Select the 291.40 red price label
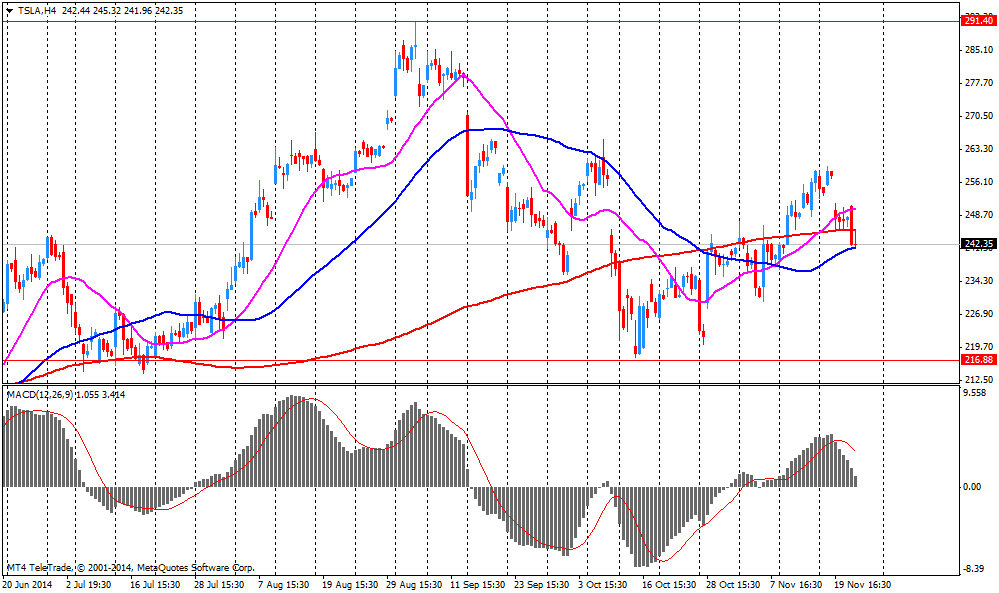Image resolution: width=999 pixels, height=593 pixels. coord(979,21)
